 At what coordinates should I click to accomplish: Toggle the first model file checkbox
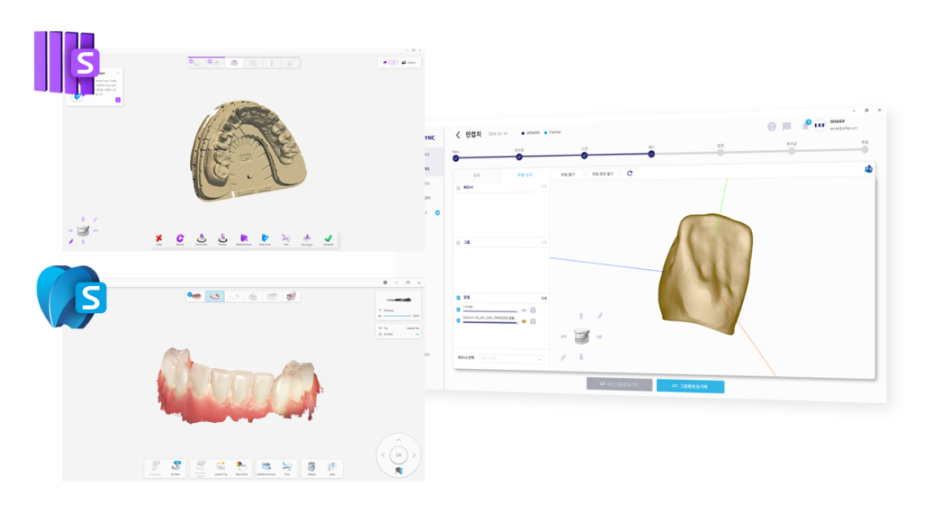tap(458, 311)
